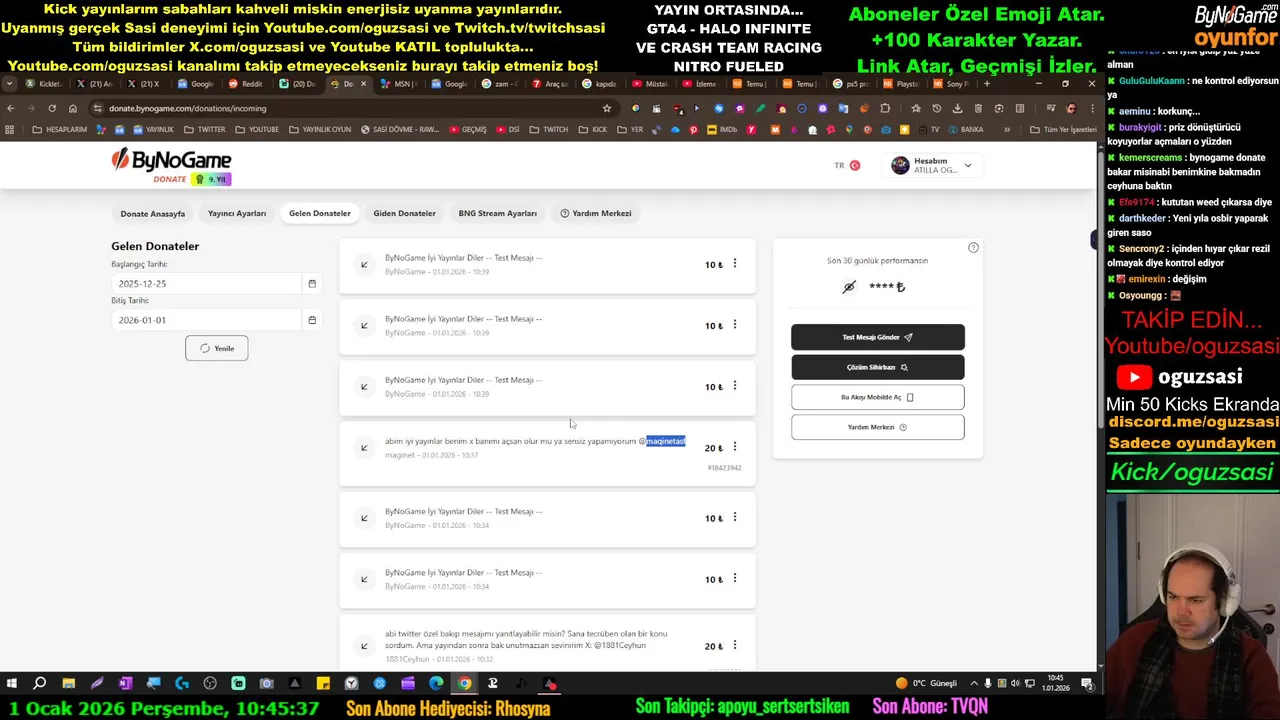Click Bu Akışı Mobilde Aç button
The height and width of the screenshot is (720, 1280).
point(878,397)
